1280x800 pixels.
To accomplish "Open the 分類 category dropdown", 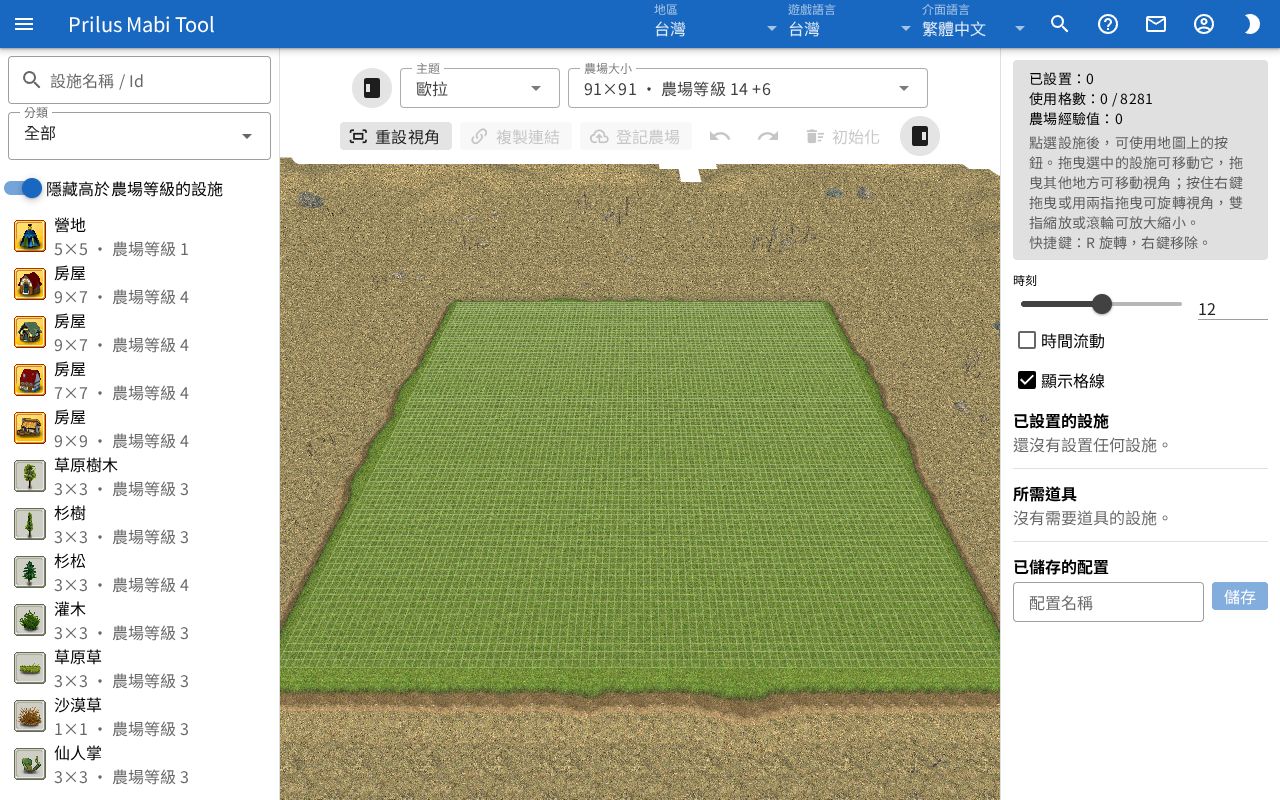I will point(139,135).
